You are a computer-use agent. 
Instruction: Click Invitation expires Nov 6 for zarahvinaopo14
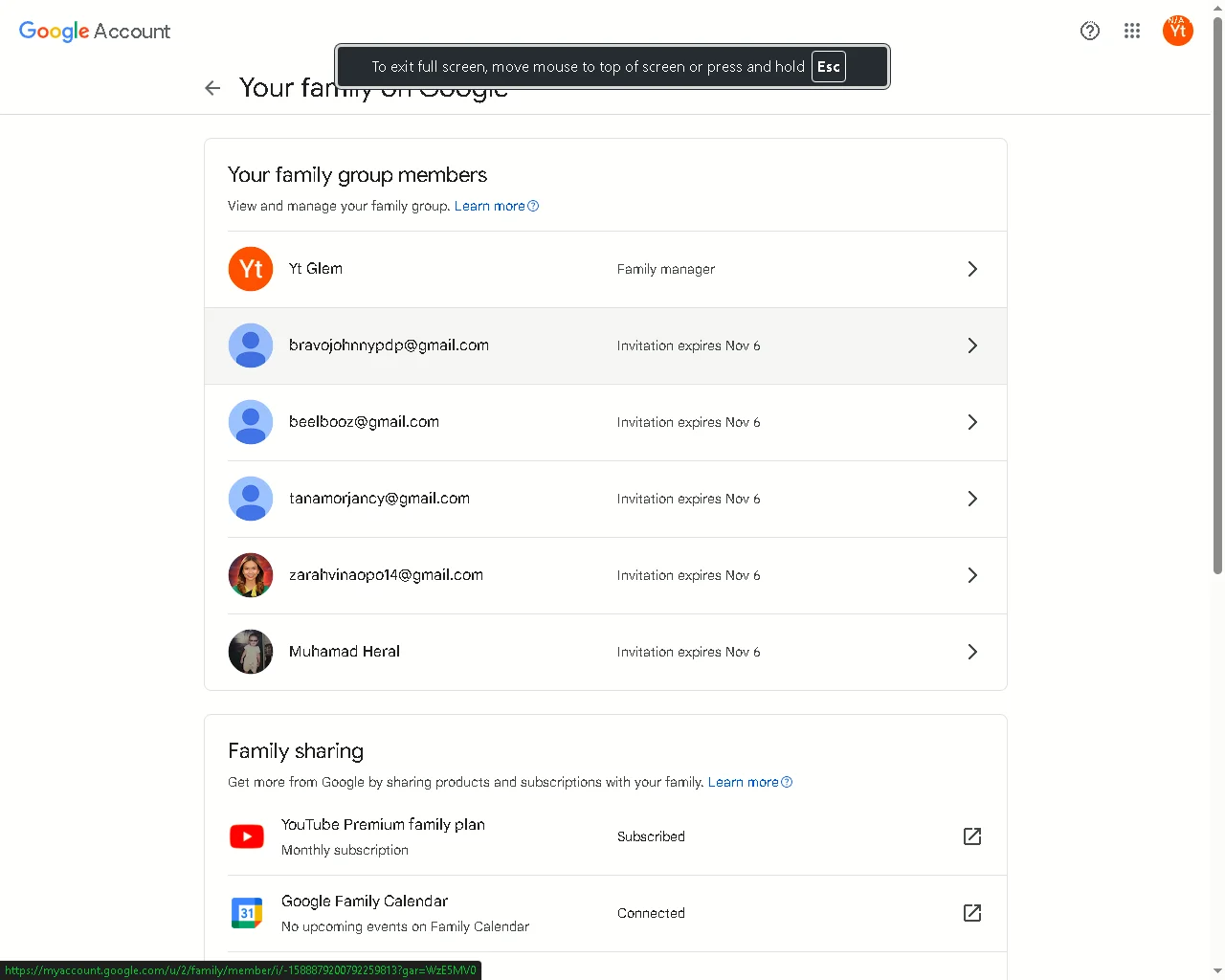pos(689,575)
